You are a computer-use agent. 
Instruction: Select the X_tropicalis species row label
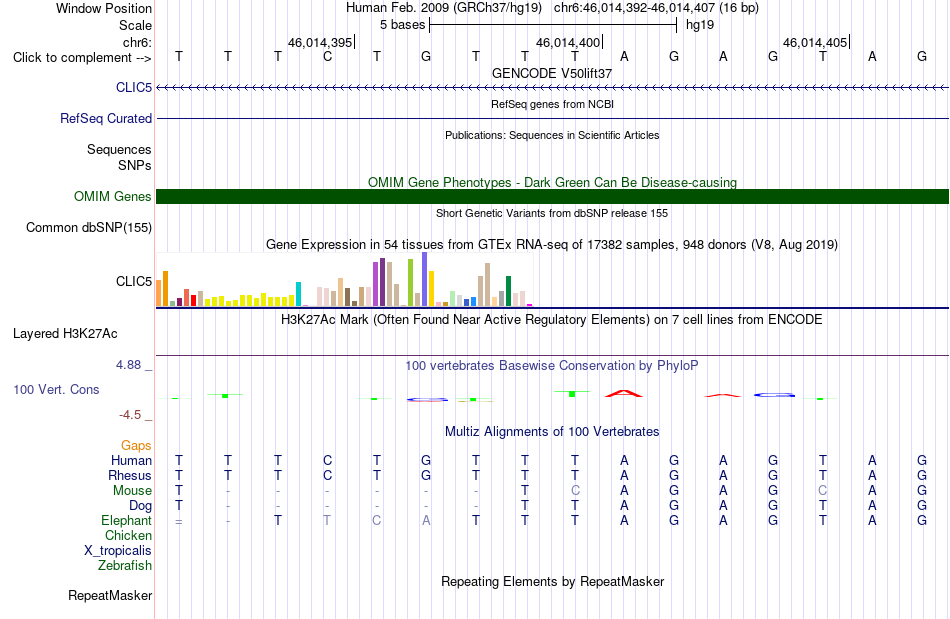(x=118, y=551)
